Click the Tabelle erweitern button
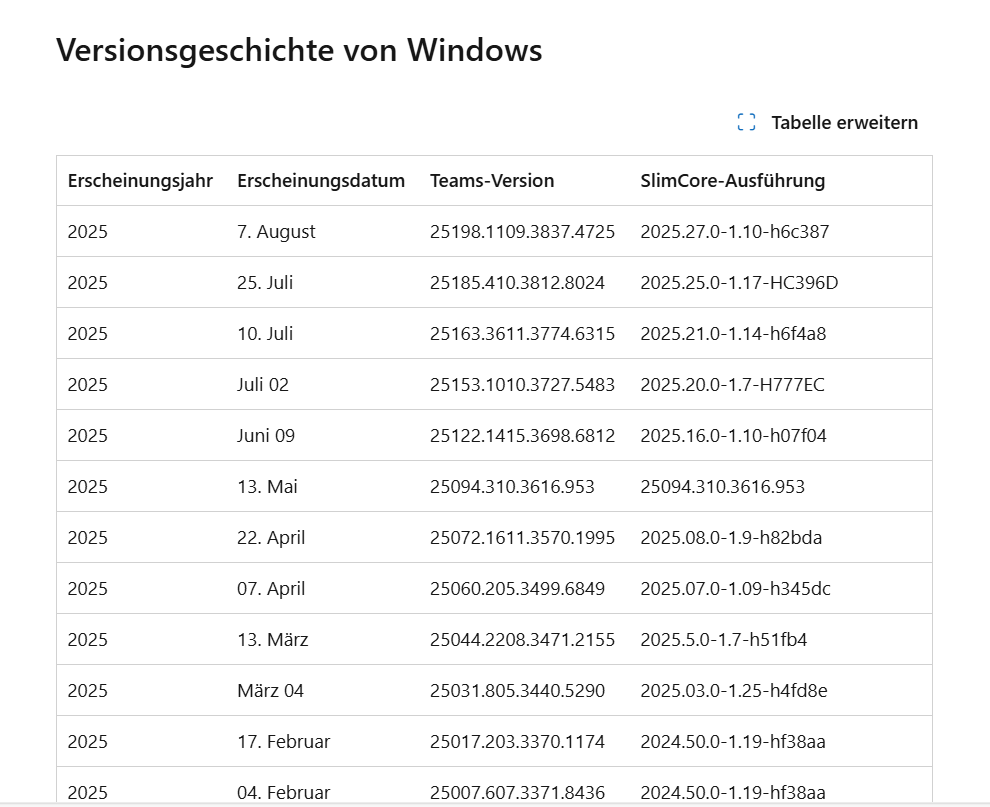This screenshot has height=807, width=990. pyautogui.click(x=828, y=123)
